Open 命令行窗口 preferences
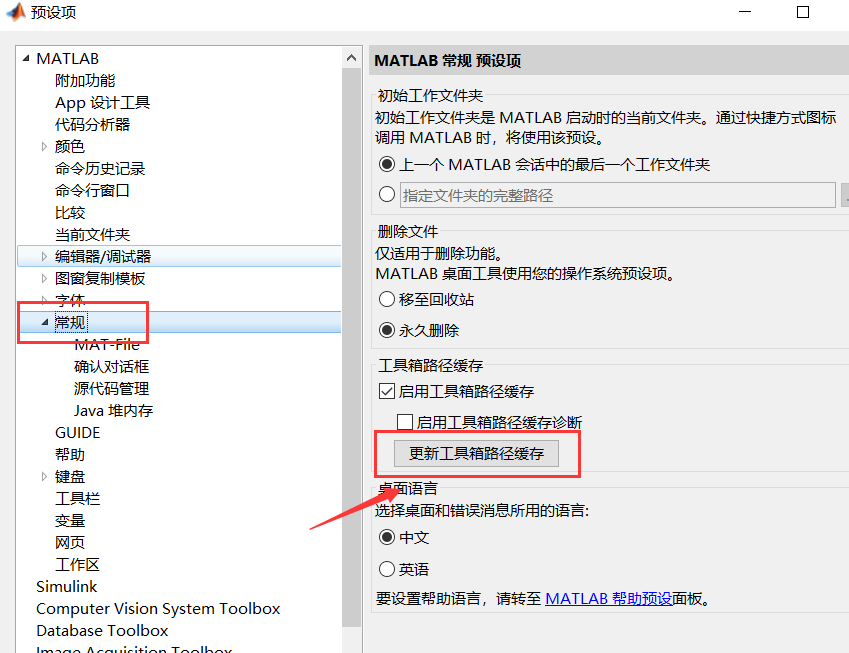 coord(92,191)
